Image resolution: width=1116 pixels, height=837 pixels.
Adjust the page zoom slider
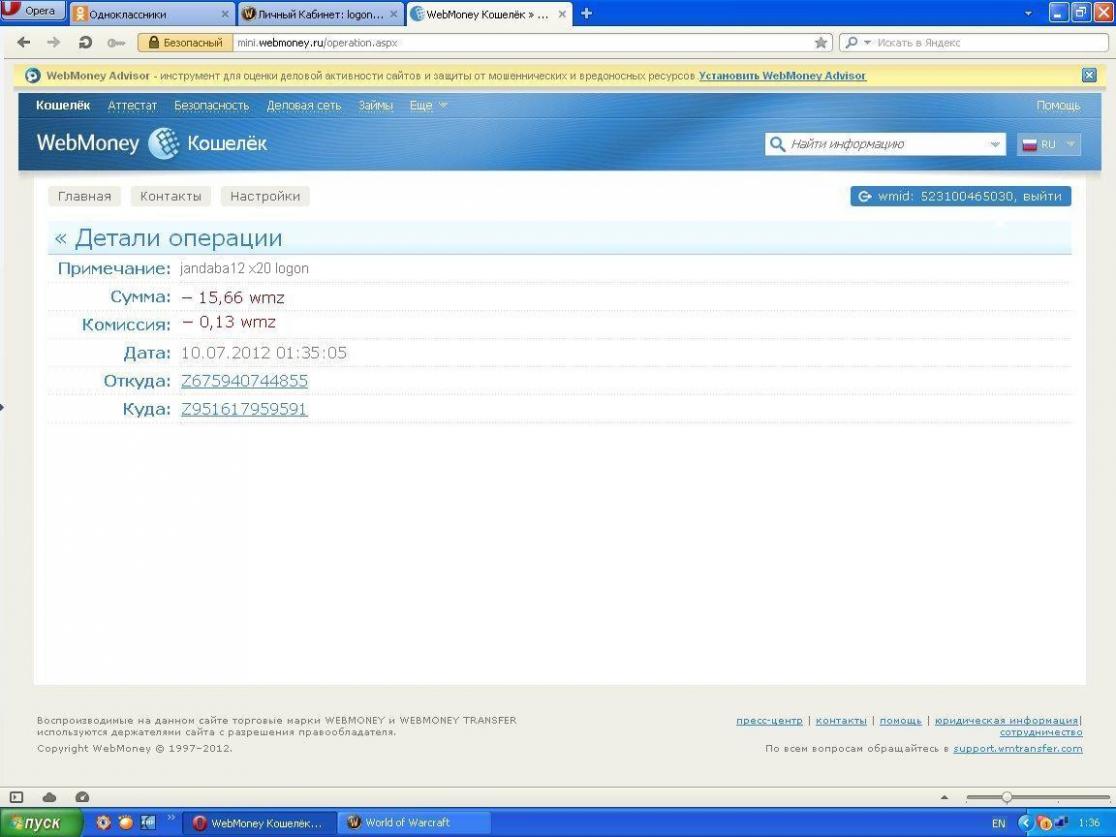(x=1007, y=797)
